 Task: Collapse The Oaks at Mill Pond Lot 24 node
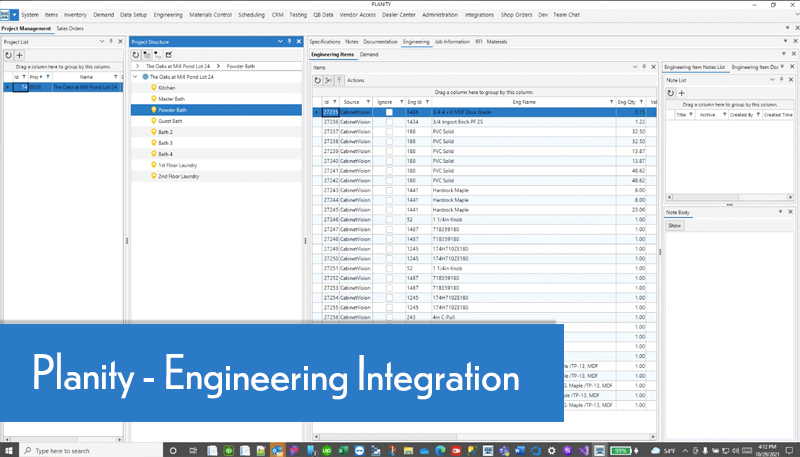135,77
